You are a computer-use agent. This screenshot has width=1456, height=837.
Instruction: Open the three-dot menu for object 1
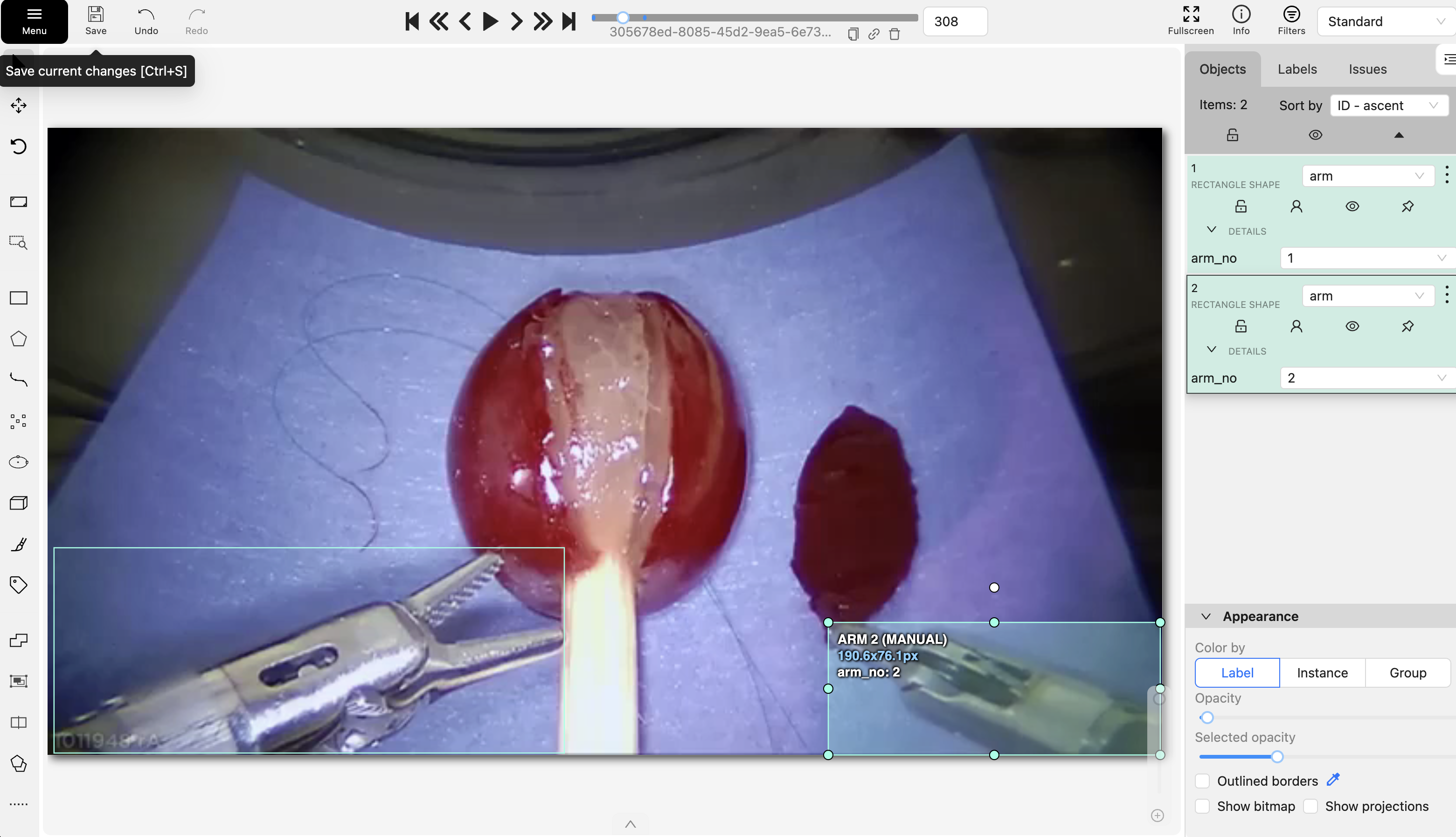coord(1446,176)
